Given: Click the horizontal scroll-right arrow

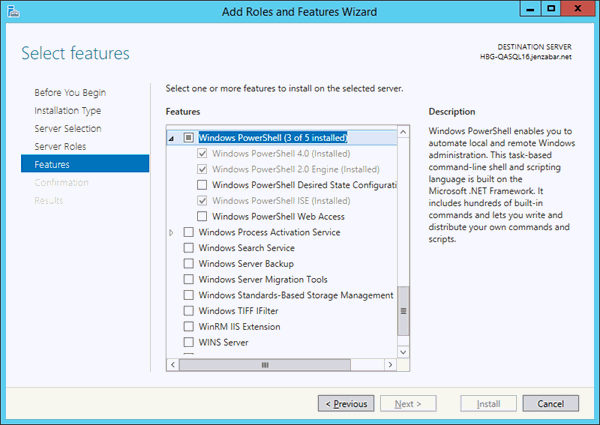Looking at the screenshot, I should [390, 365].
